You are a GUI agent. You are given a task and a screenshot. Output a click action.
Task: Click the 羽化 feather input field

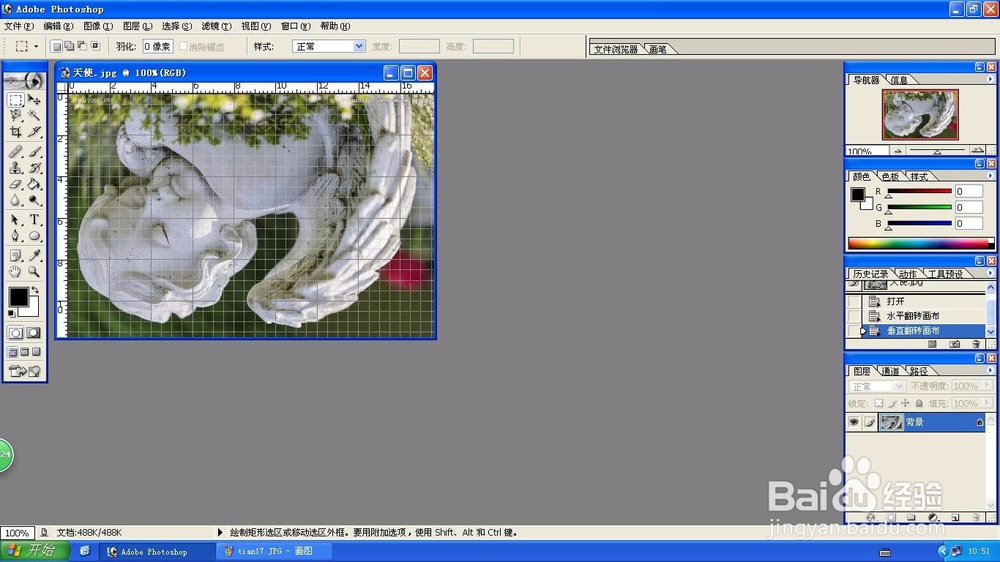click(158, 47)
